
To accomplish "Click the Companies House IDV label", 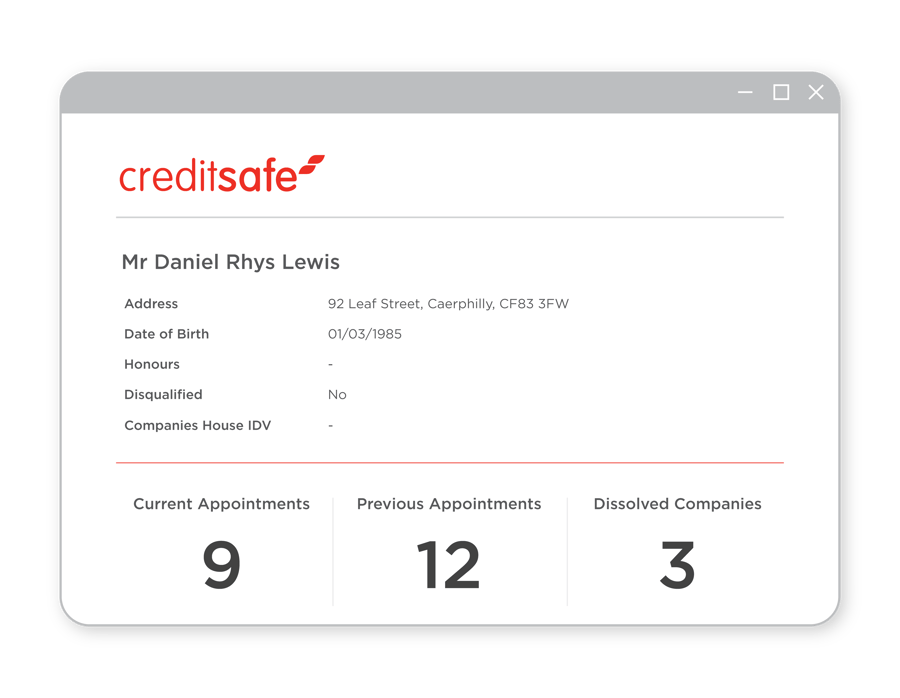I will pos(197,425).
